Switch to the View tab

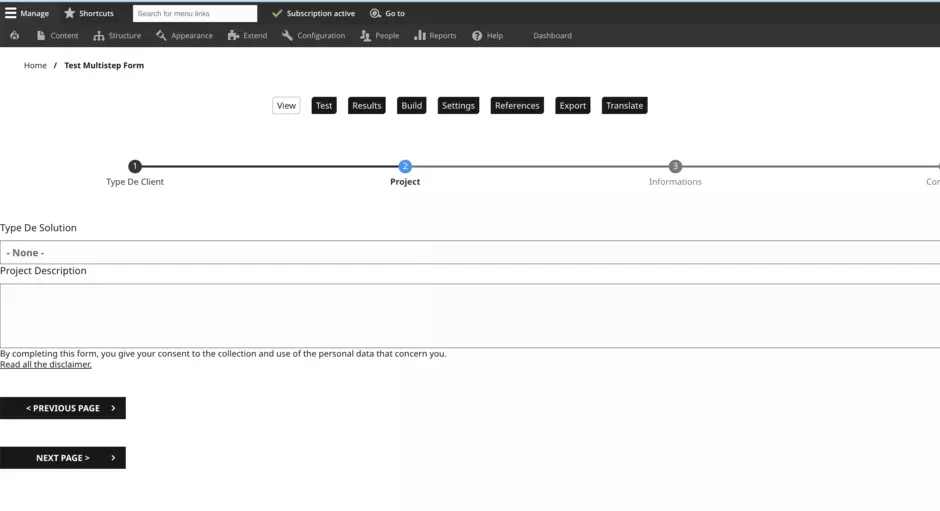click(x=286, y=106)
